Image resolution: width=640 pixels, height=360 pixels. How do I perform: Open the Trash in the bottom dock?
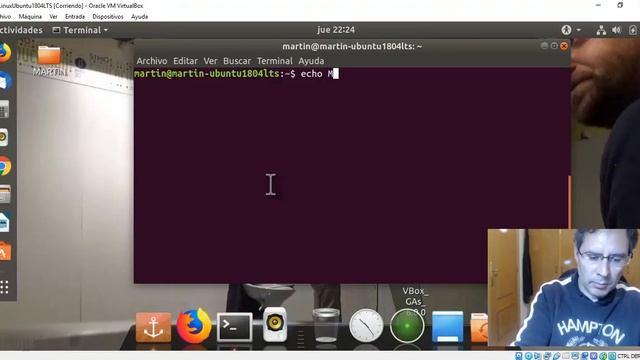(x=326, y=325)
